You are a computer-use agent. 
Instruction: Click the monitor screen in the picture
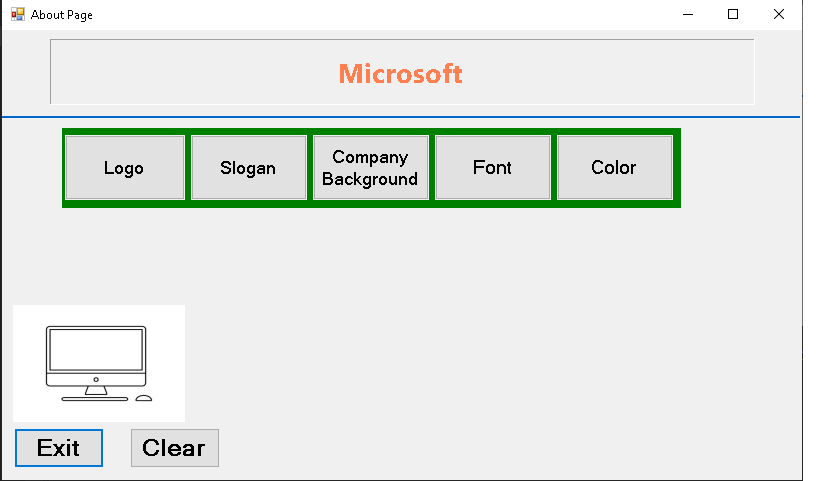(96, 350)
